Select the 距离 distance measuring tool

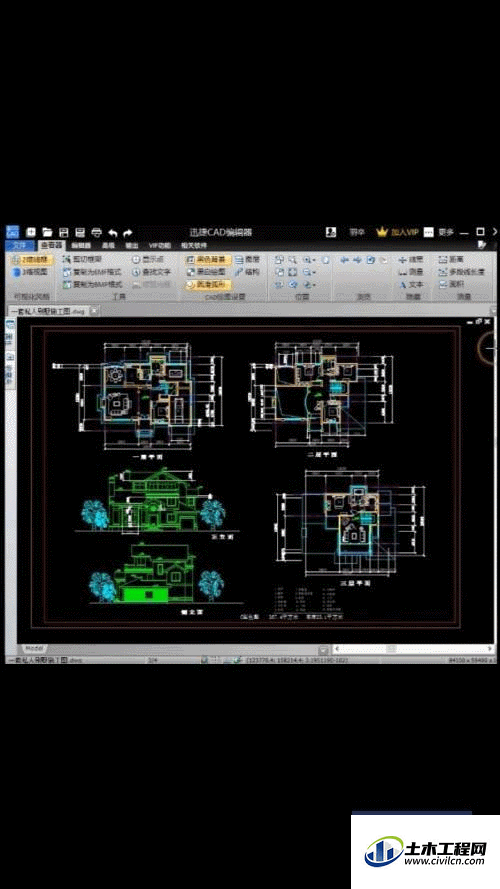451,259
